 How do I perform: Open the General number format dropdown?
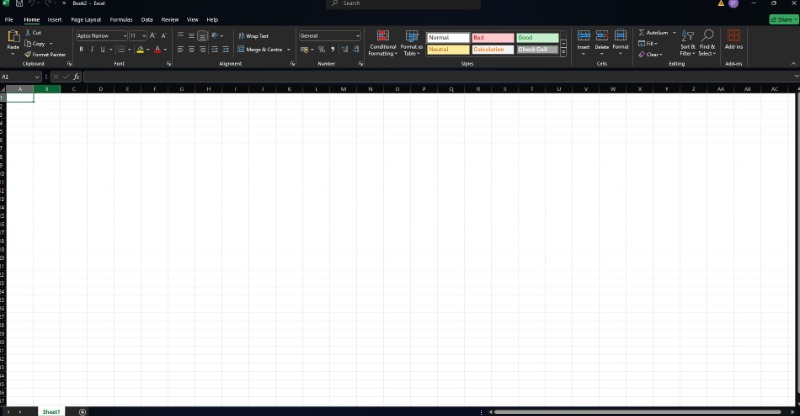[358, 36]
